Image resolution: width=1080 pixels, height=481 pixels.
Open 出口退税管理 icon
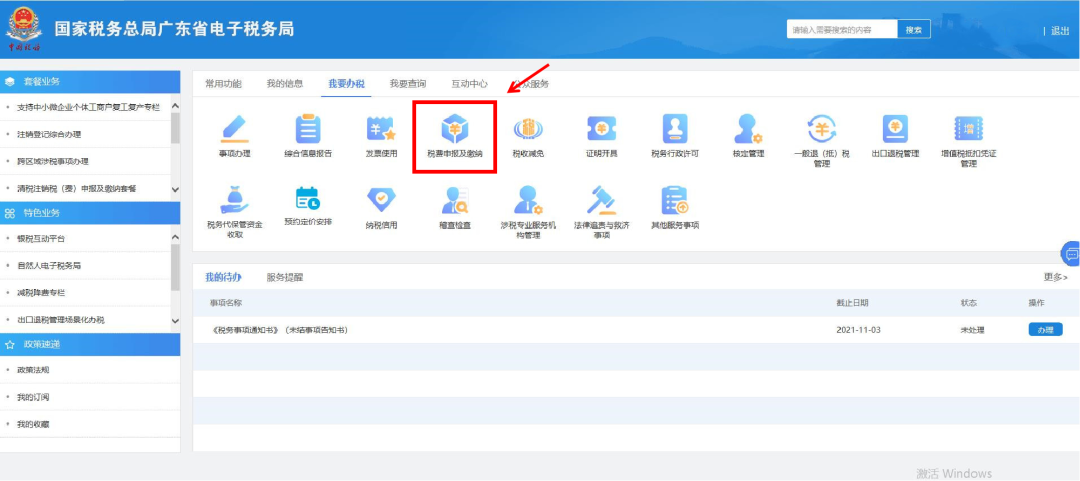[895, 129]
